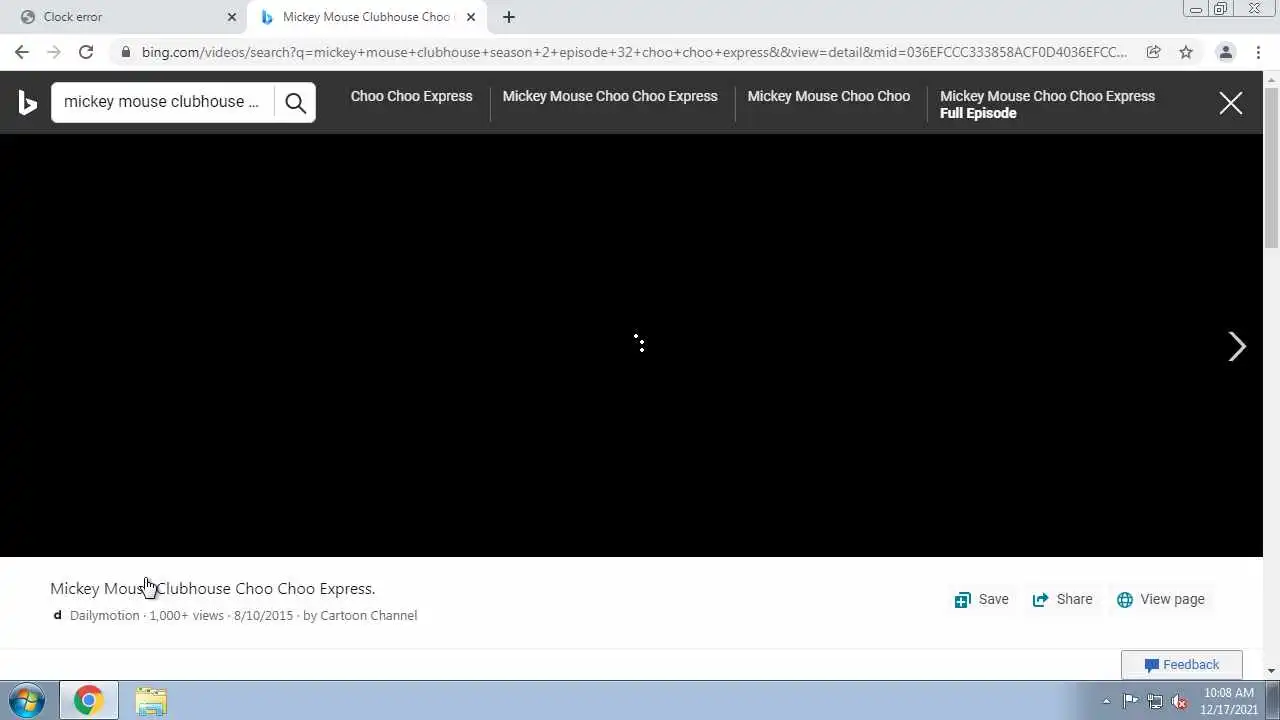Click the '8/10/2015' date text
The width and height of the screenshot is (1280, 720).
pos(263,615)
